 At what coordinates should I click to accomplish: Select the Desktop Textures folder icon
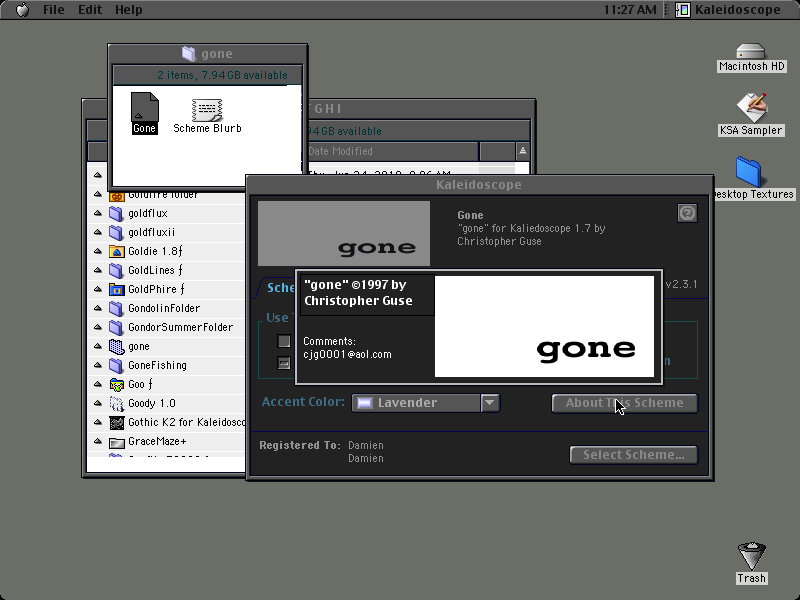click(x=748, y=172)
